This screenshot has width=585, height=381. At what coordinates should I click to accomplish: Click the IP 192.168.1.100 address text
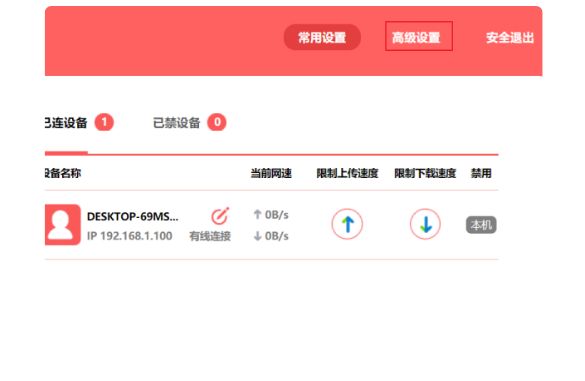129,236
